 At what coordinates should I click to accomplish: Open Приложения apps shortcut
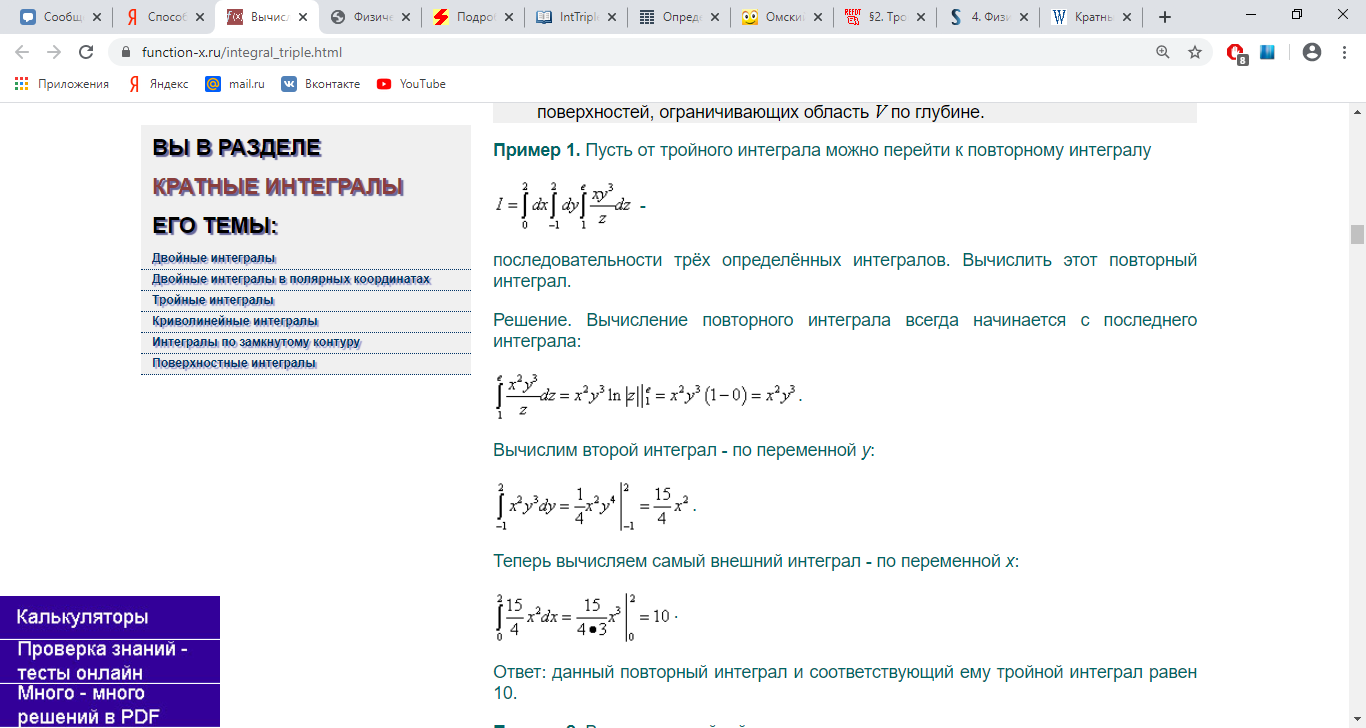62,84
